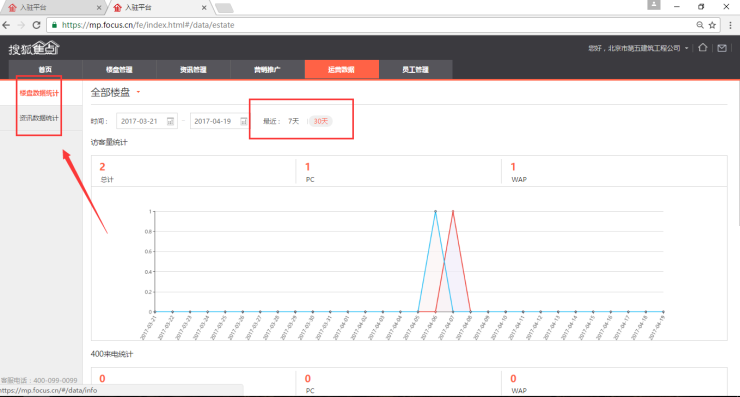Open the 营销推广 navigation tab
740x397 pixels.
coord(267,69)
